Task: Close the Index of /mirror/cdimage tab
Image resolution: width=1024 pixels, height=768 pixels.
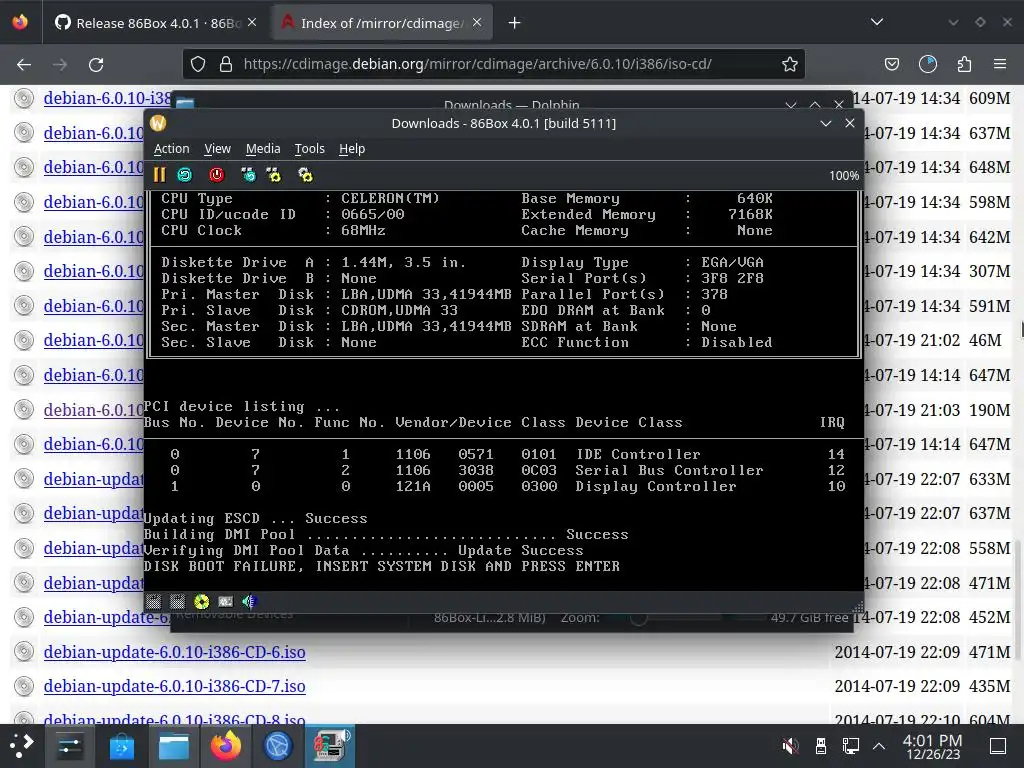Action: pyautogui.click(x=477, y=23)
